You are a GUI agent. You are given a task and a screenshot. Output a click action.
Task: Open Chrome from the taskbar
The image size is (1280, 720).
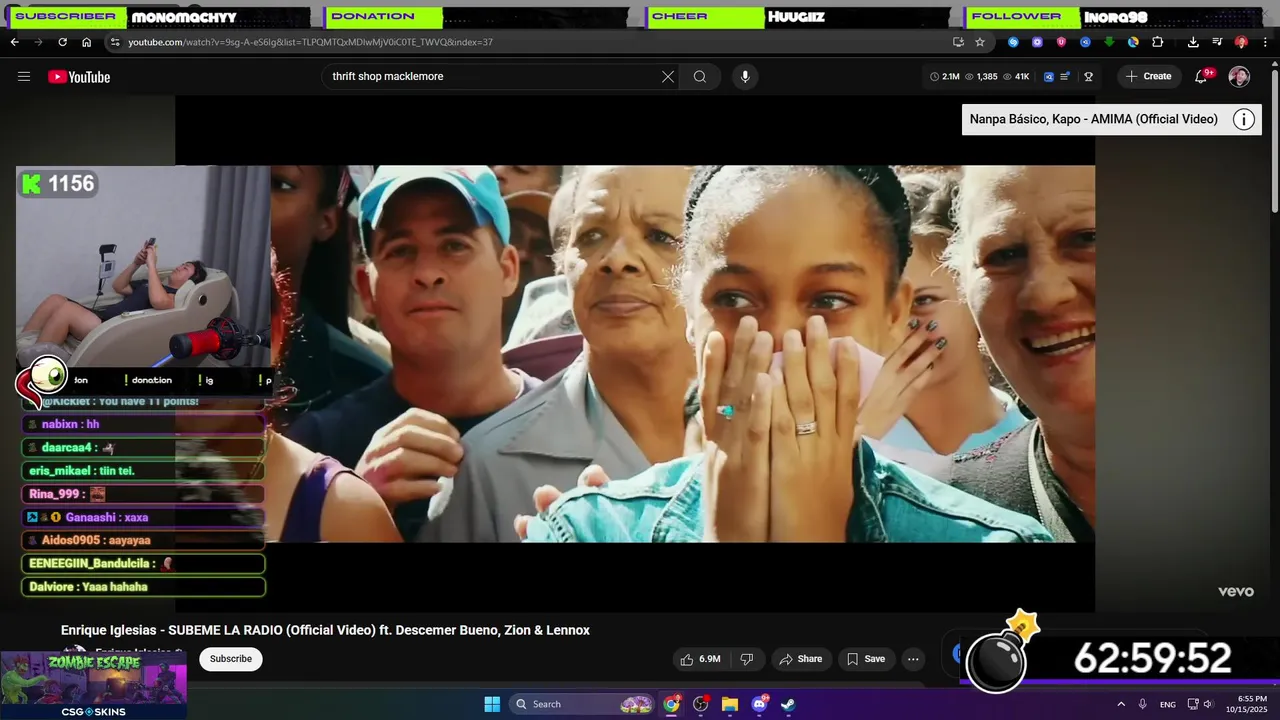672,704
